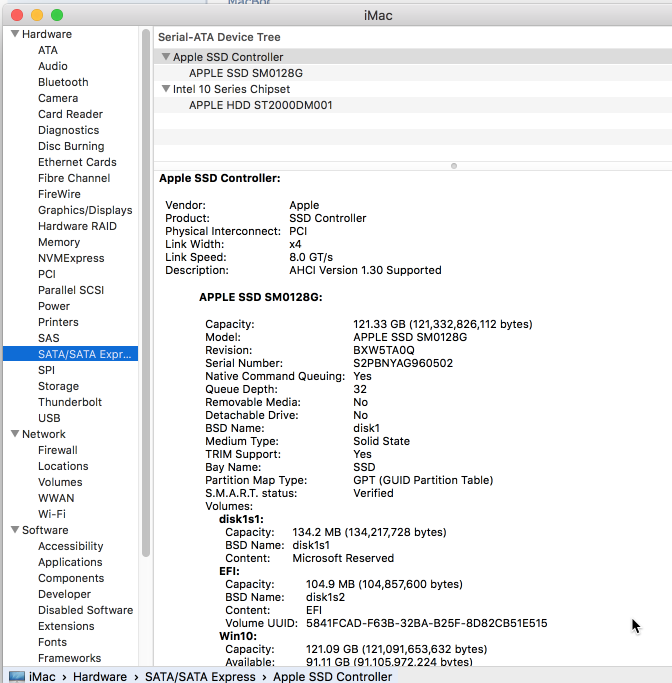Viewport: 672px width, 683px height.
Task: Collapse the Apple SSD Controller tree node
Action: coord(165,57)
